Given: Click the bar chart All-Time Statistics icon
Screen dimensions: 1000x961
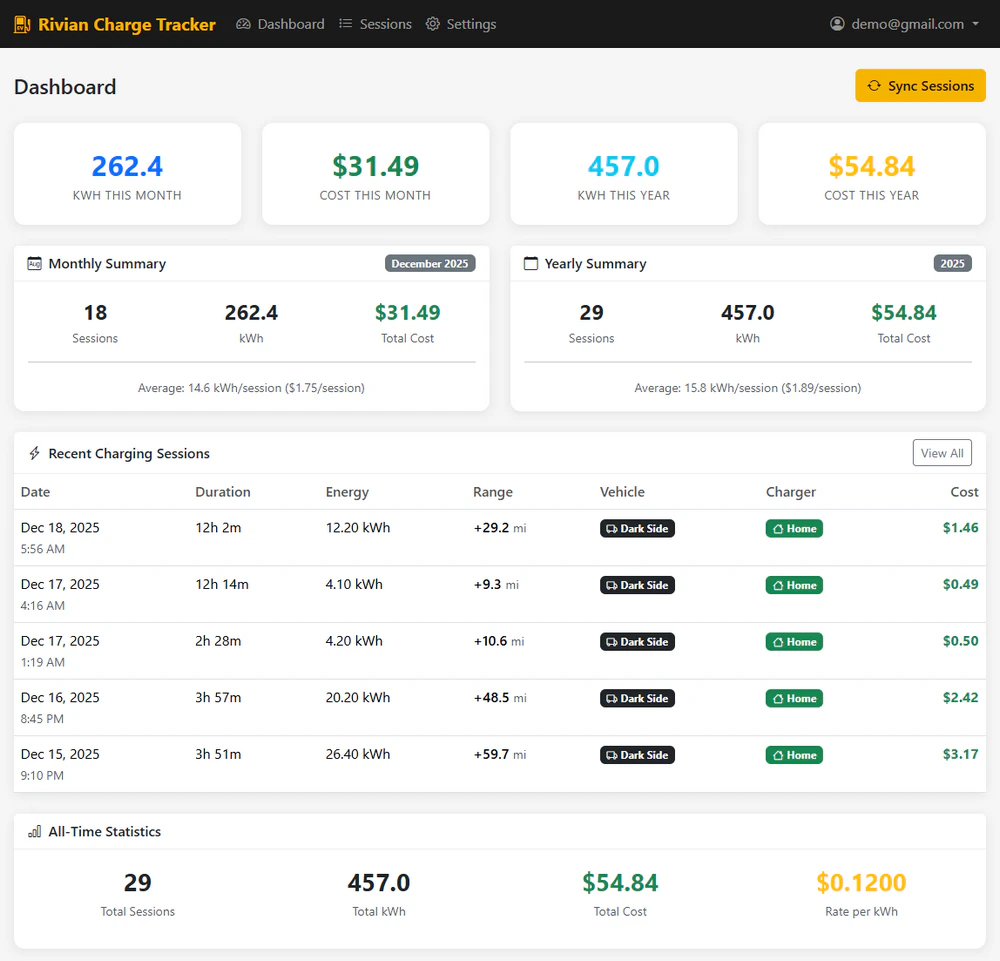Looking at the screenshot, I should tap(34, 832).
